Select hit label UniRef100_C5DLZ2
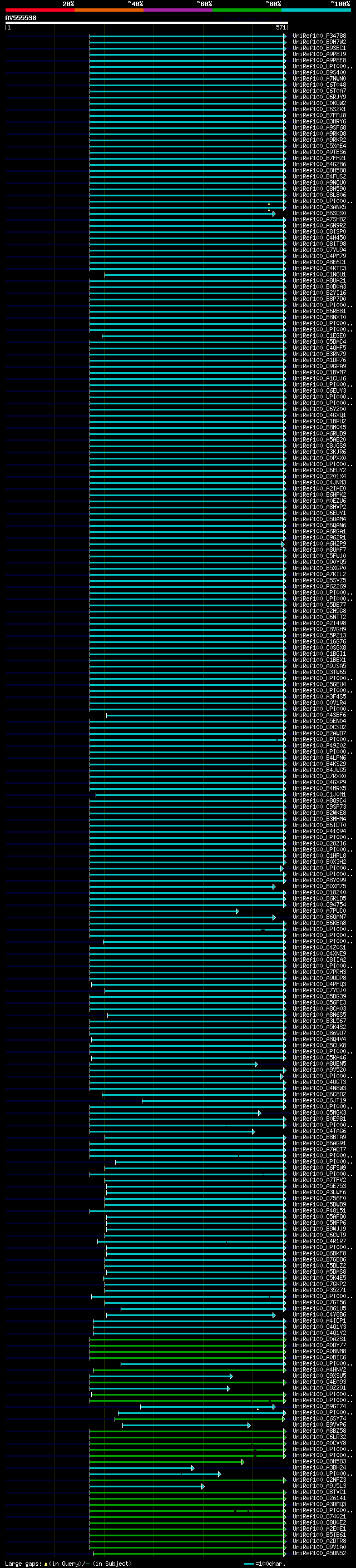The height and width of the screenshot is (1568, 356). [x=319, y=1265]
